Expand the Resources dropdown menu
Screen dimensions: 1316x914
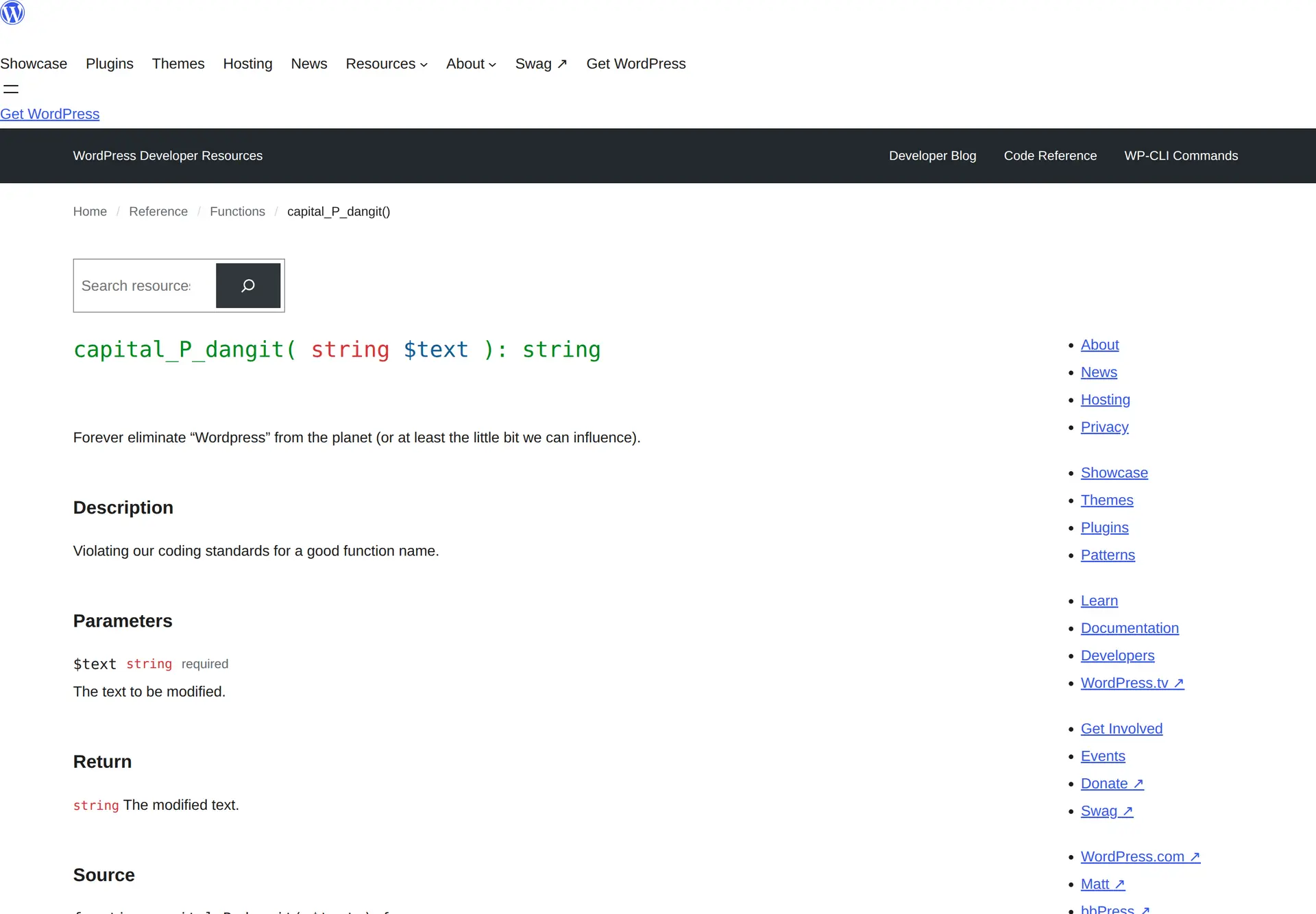[x=387, y=64]
